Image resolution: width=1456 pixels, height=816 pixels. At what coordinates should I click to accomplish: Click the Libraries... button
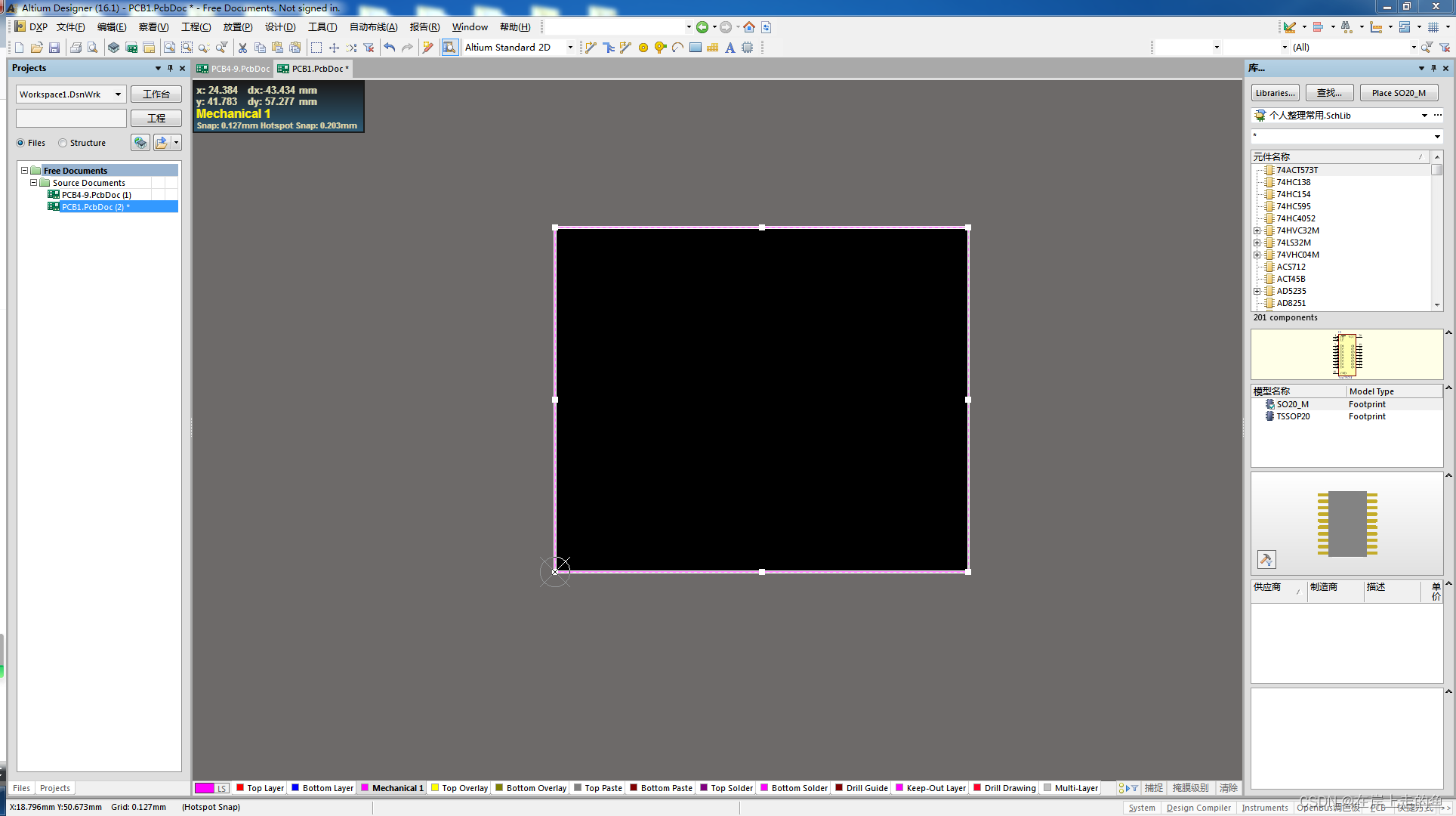pos(1275,93)
